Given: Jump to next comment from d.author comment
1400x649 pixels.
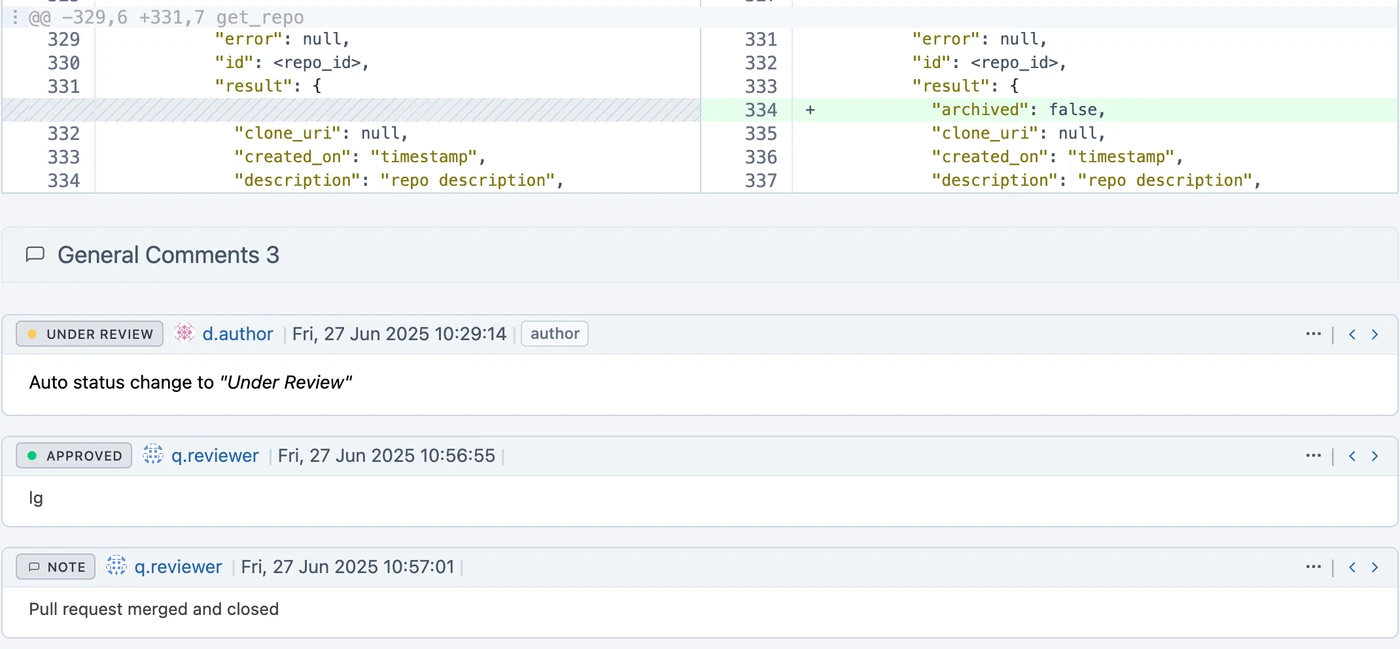Looking at the screenshot, I should [x=1375, y=334].
